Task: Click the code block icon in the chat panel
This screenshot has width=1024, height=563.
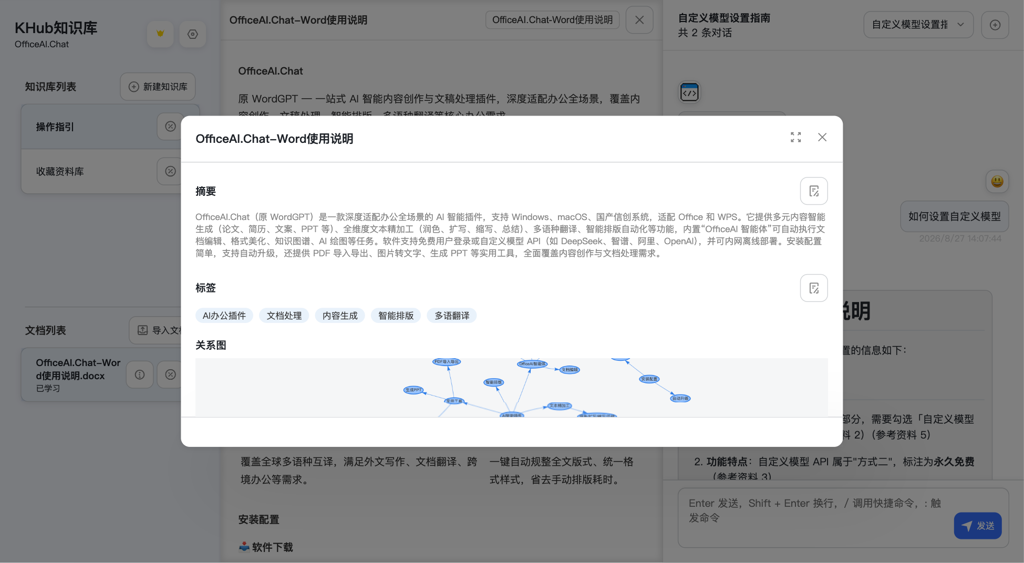Action: 690,93
